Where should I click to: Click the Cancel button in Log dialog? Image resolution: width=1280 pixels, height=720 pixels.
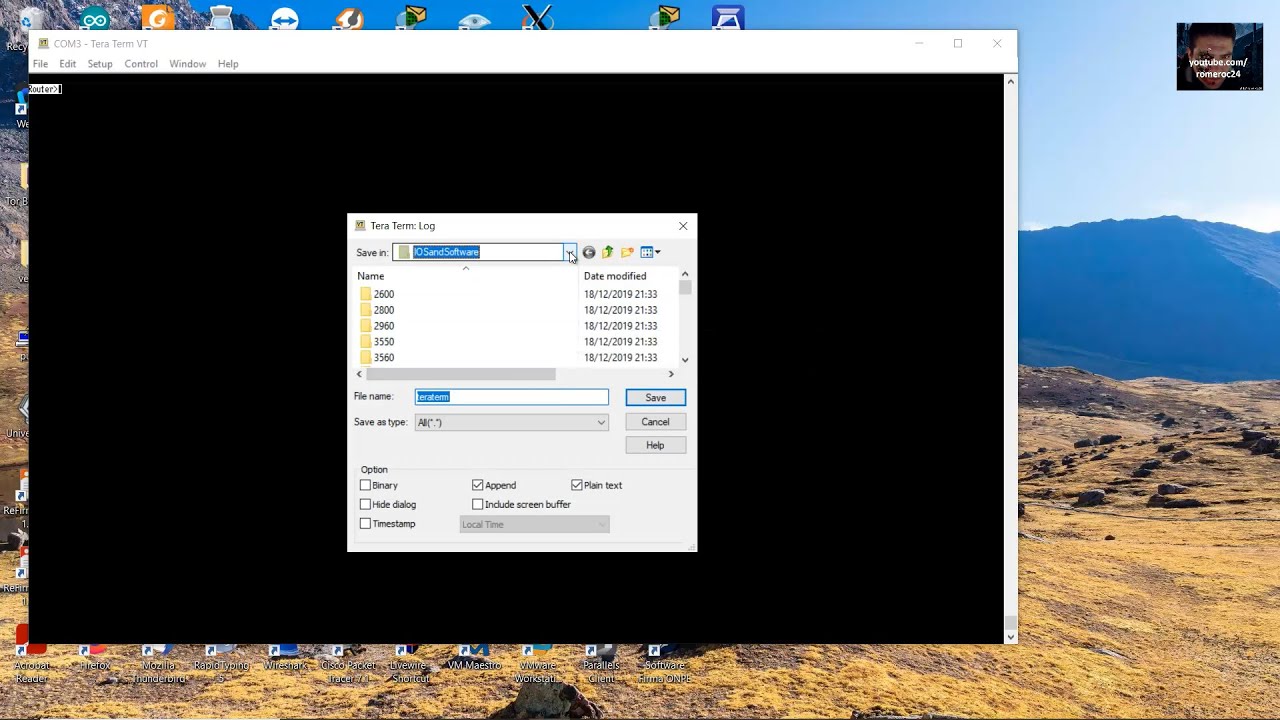656,422
